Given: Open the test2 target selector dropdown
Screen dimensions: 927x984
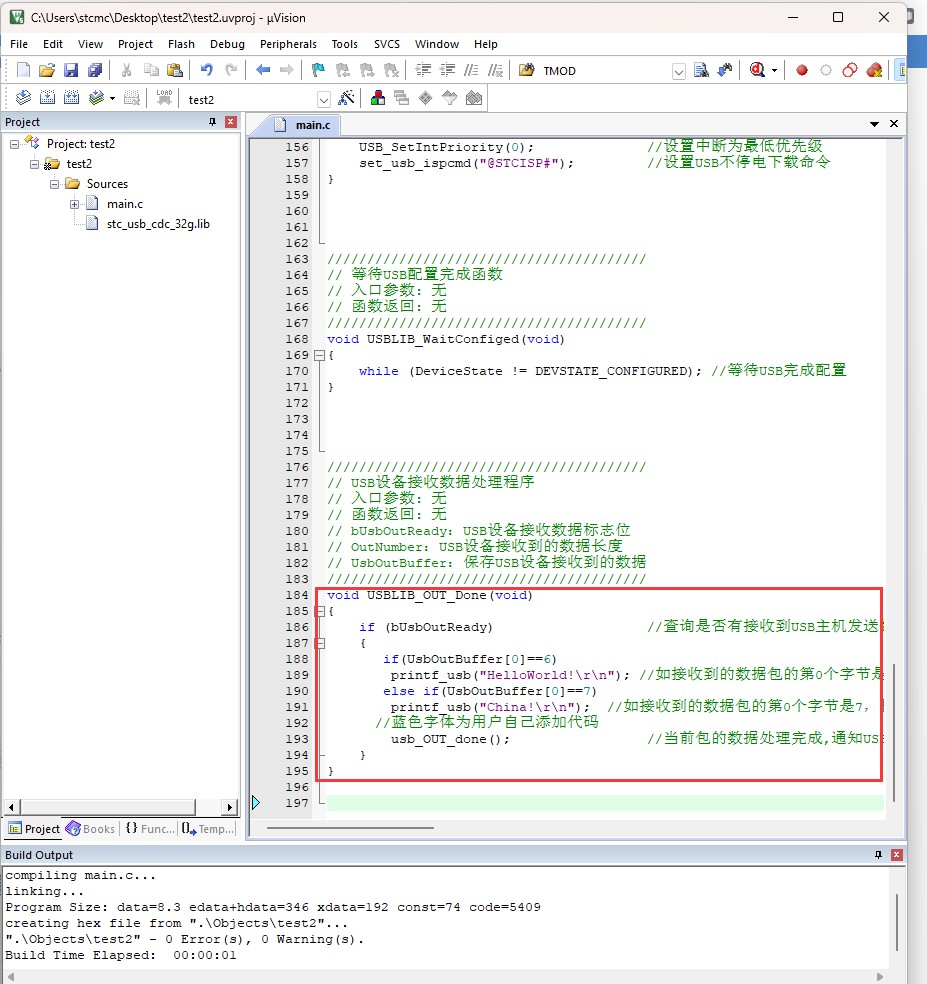Looking at the screenshot, I should pyautogui.click(x=323, y=99).
